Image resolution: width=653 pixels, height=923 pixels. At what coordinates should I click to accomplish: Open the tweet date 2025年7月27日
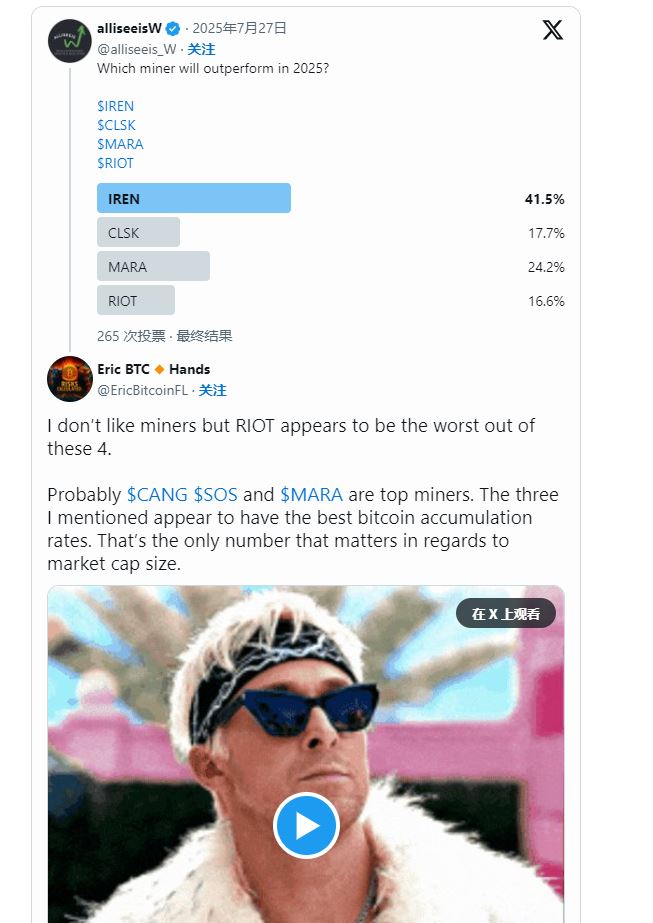(239, 28)
